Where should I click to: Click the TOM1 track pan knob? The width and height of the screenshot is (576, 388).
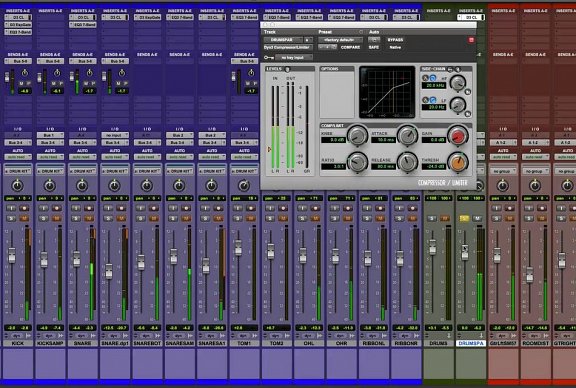point(244,186)
